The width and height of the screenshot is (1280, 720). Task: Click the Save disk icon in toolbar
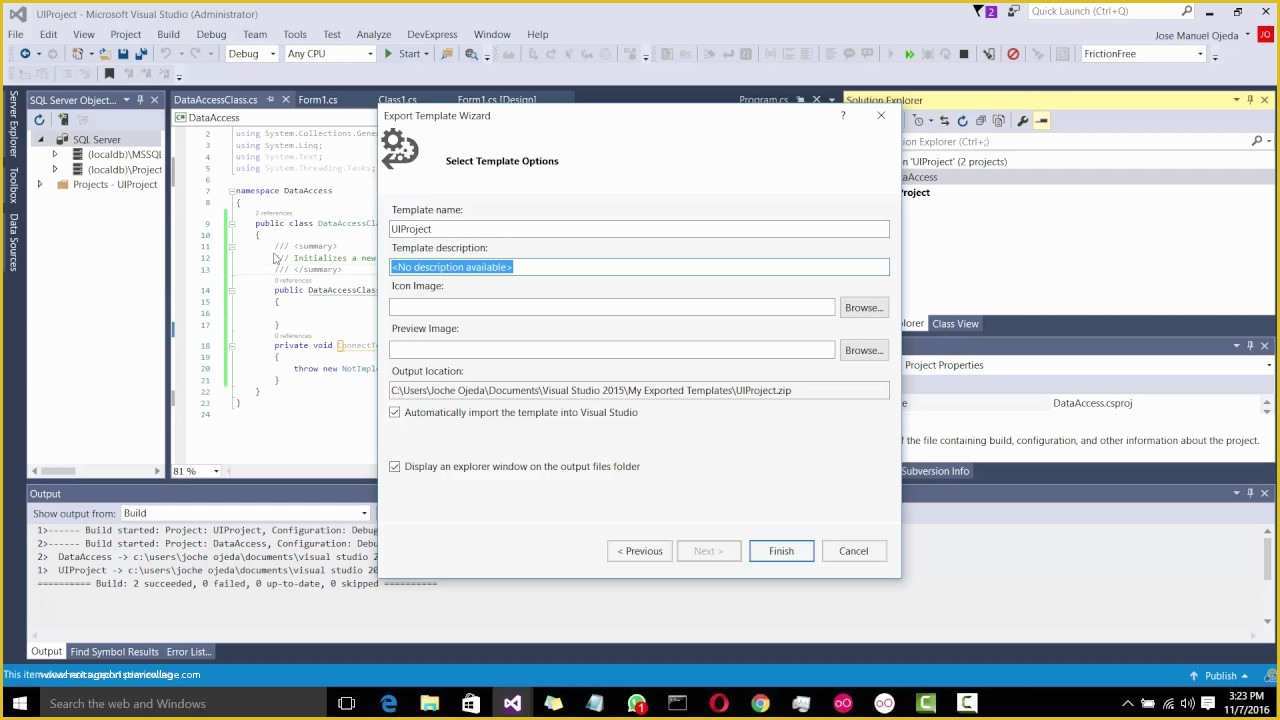(123, 54)
